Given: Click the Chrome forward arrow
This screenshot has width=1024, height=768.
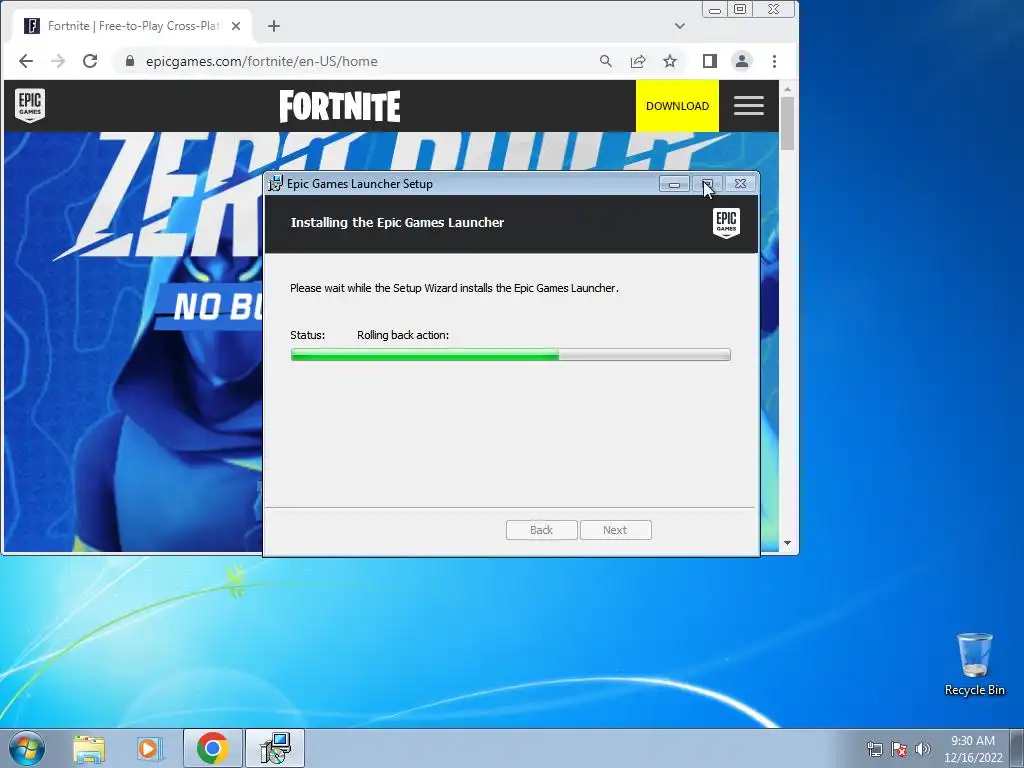Looking at the screenshot, I should point(58,61).
